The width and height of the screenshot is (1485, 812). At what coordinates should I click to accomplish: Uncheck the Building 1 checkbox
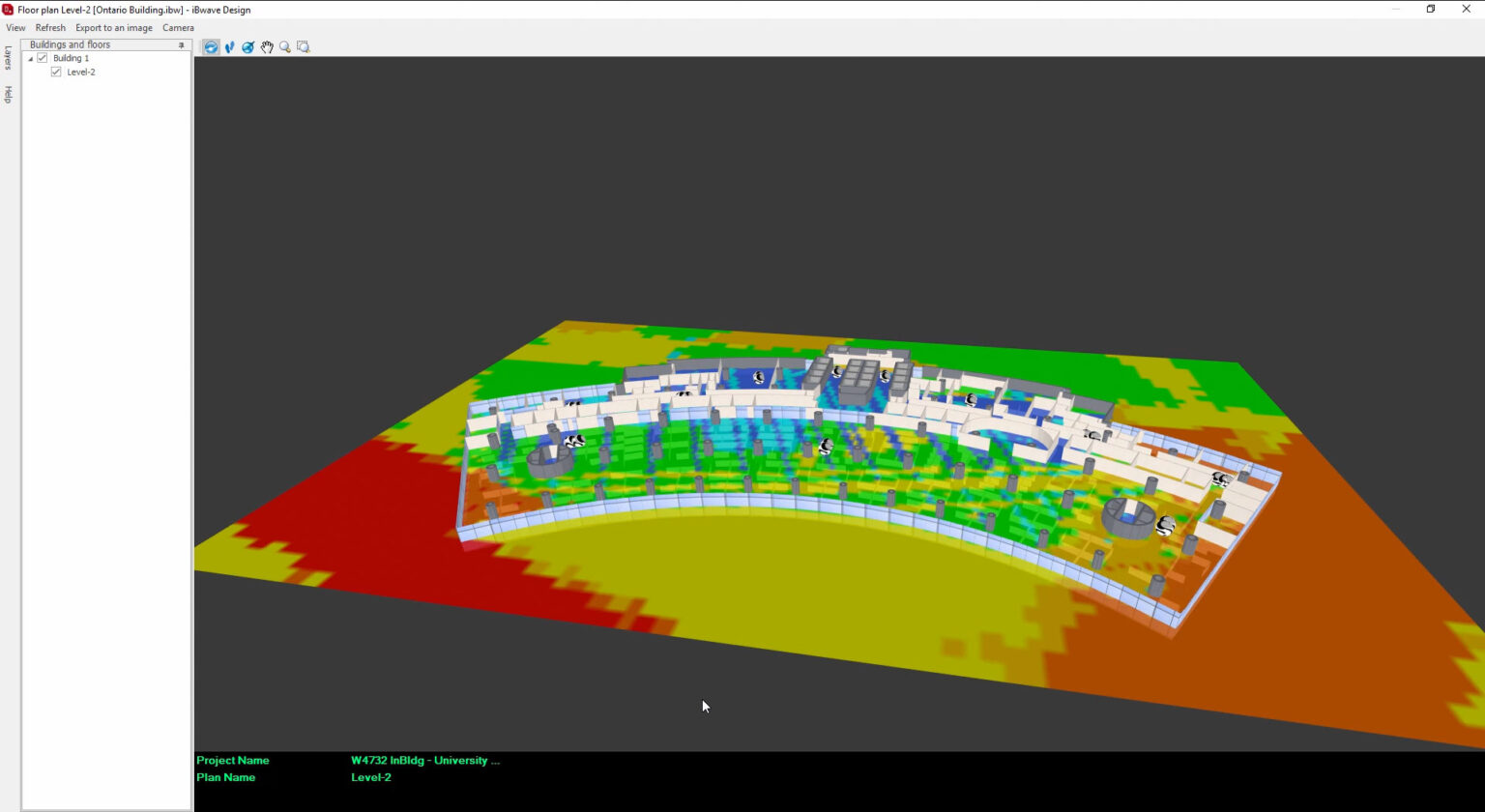(43, 58)
